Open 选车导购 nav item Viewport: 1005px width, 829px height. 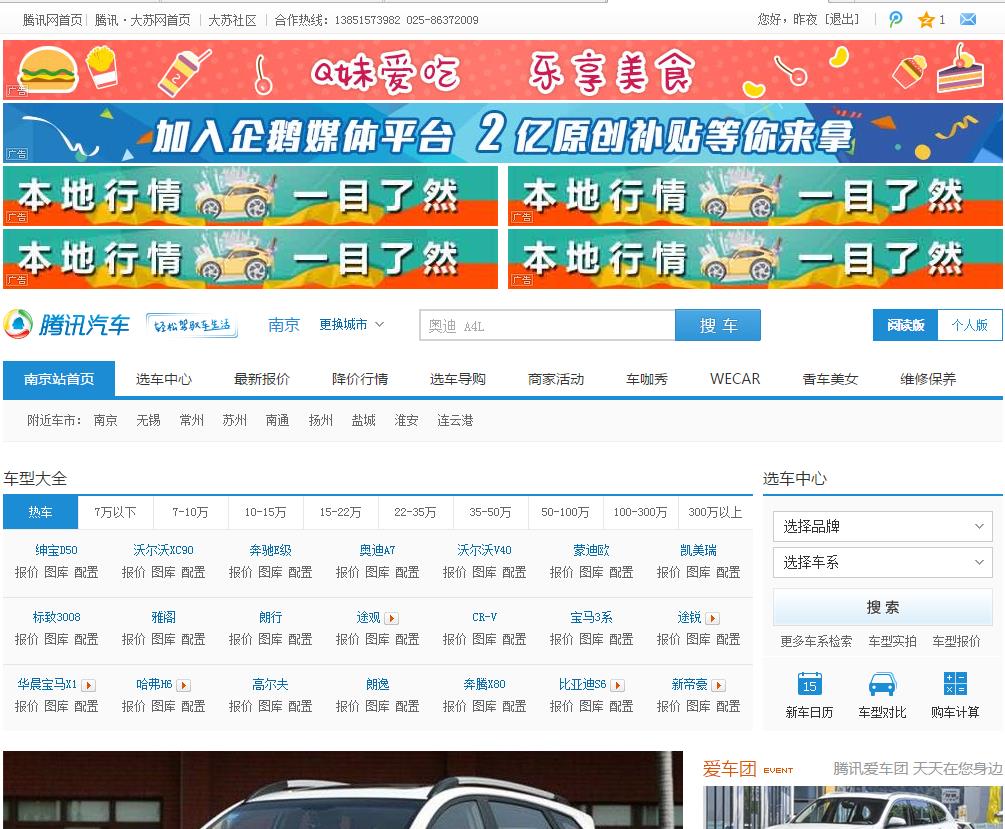click(x=458, y=379)
